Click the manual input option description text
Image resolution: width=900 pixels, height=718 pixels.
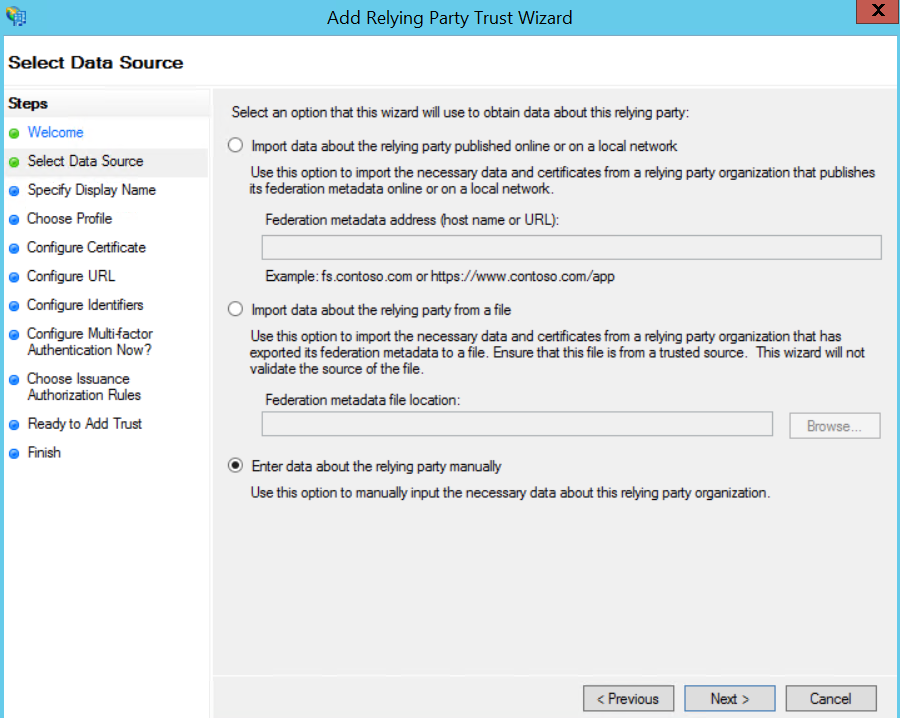[x=510, y=493]
